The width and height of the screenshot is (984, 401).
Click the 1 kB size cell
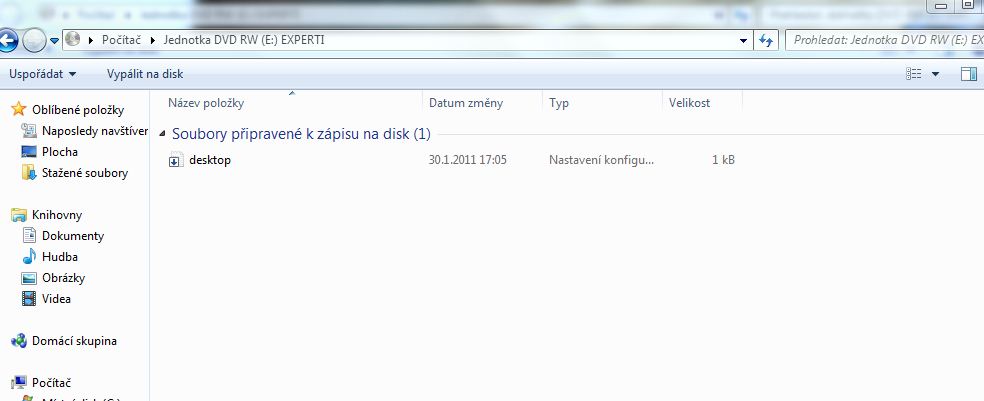click(723, 160)
